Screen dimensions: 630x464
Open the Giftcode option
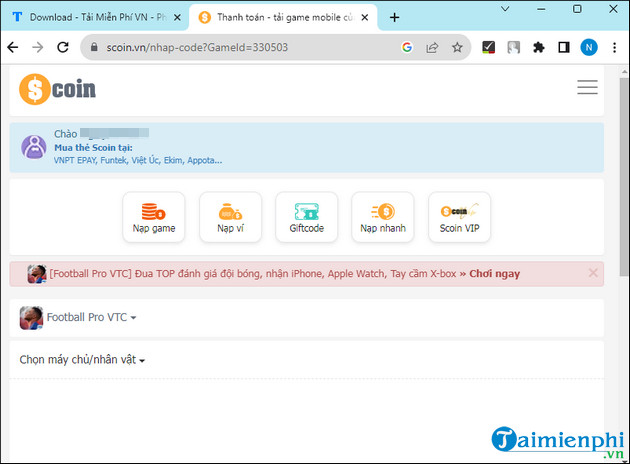tap(307, 217)
